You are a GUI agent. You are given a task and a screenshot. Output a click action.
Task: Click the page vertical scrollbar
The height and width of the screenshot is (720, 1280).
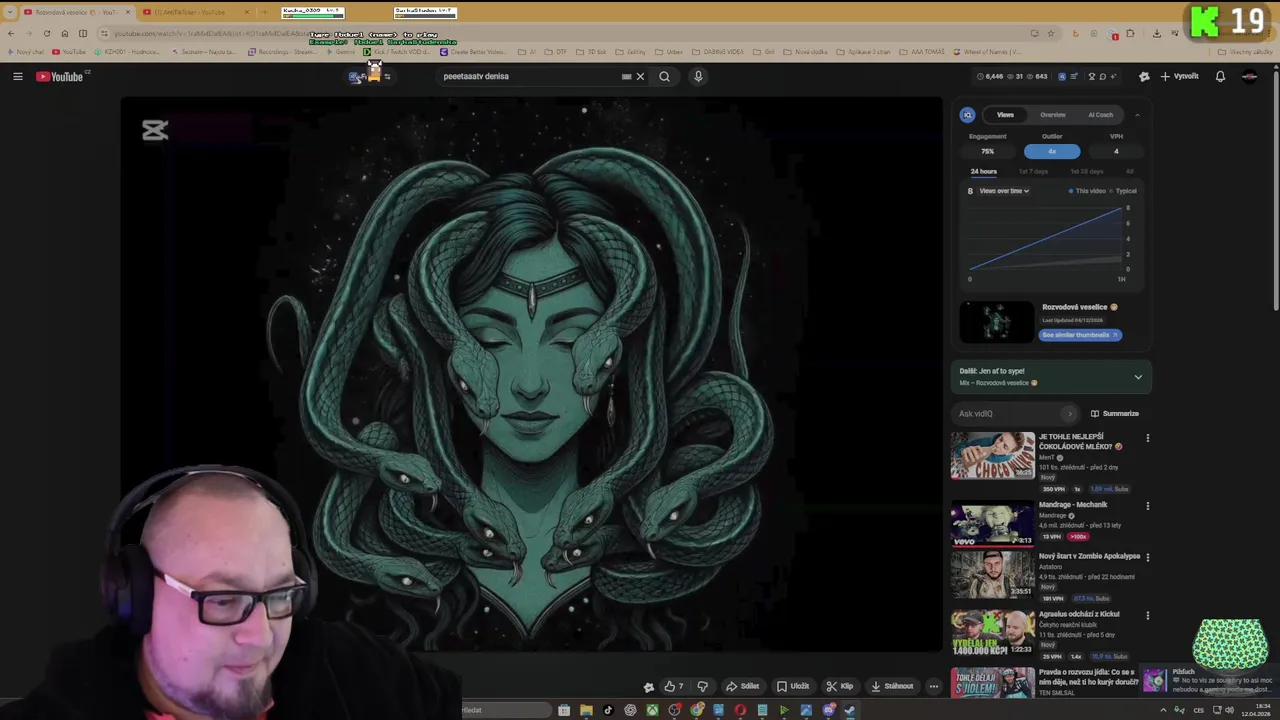click(x=1275, y=190)
